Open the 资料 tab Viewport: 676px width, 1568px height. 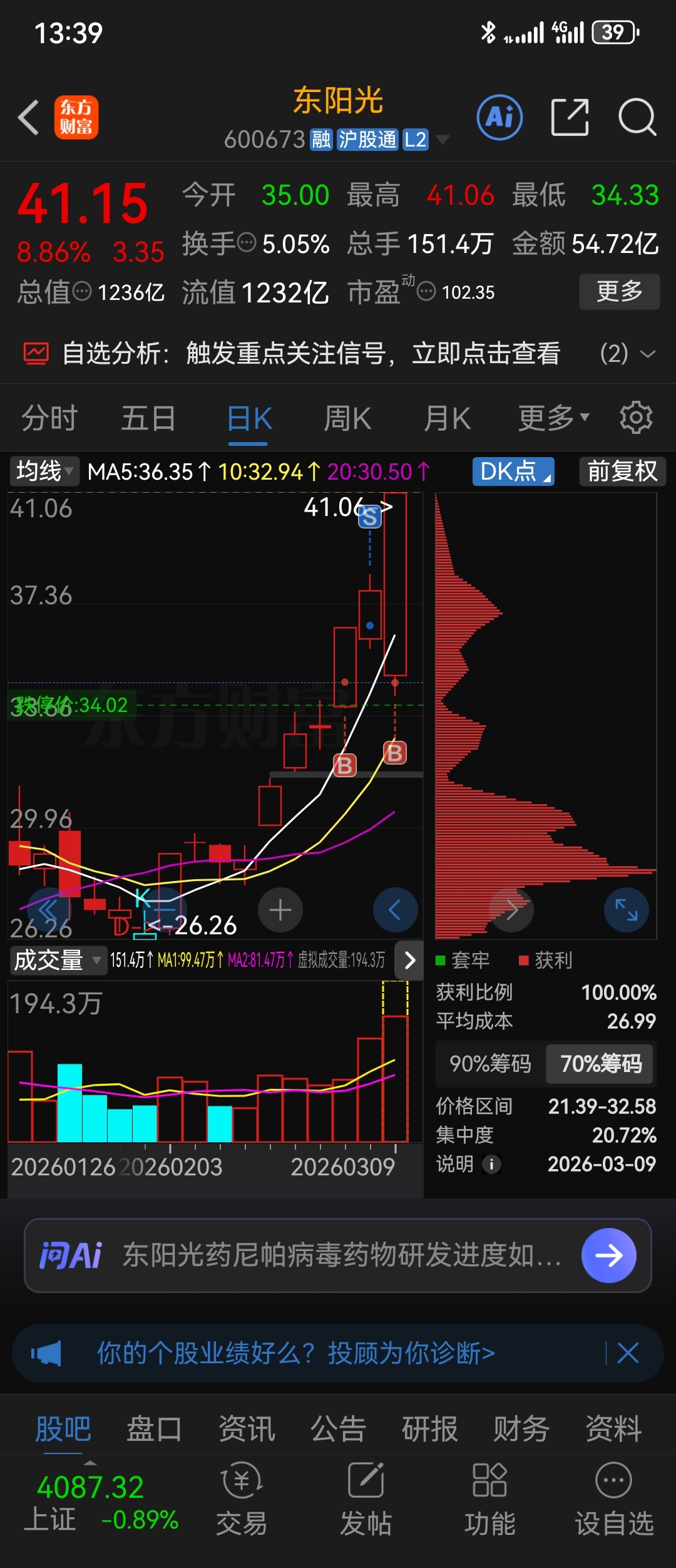point(613,1430)
